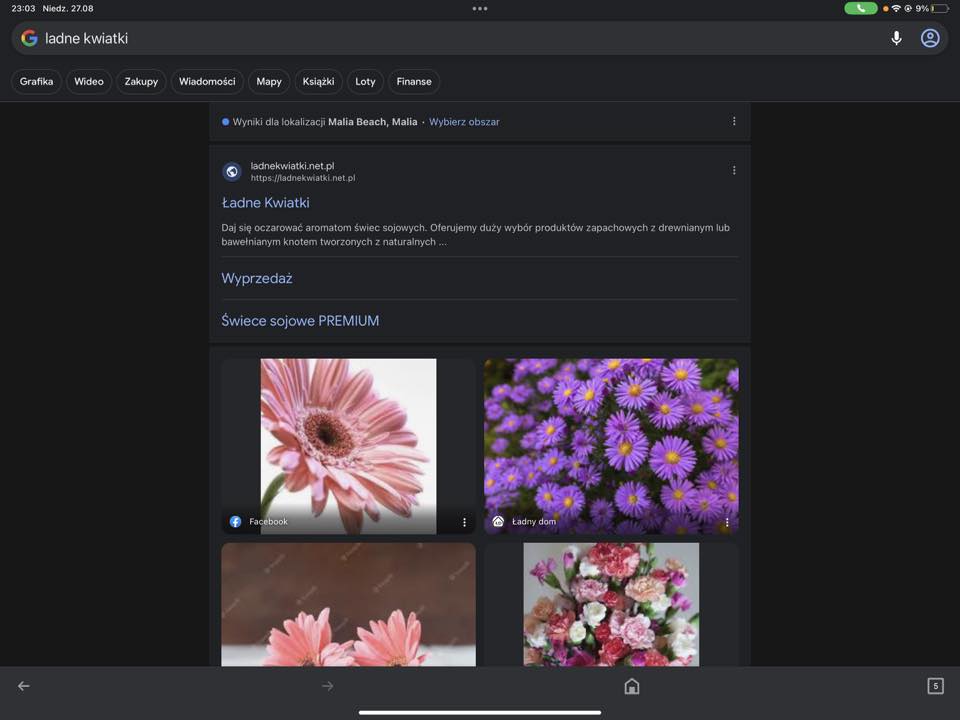This screenshot has height=720, width=960.
Task: Tap the ladnekwiatki.net.pl globe favicon
Action: [x=231, y=171]
